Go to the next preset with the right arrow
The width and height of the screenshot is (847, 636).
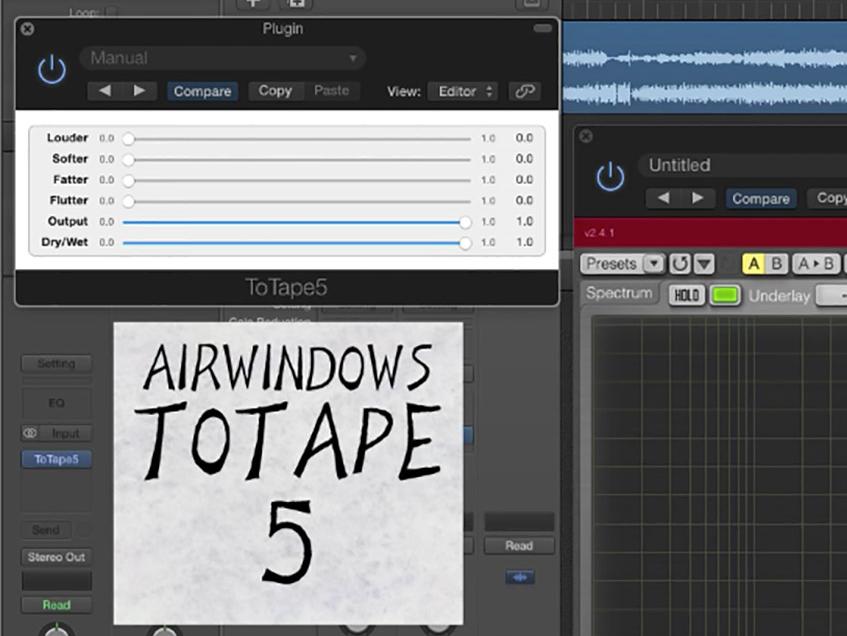click(140, 91)
